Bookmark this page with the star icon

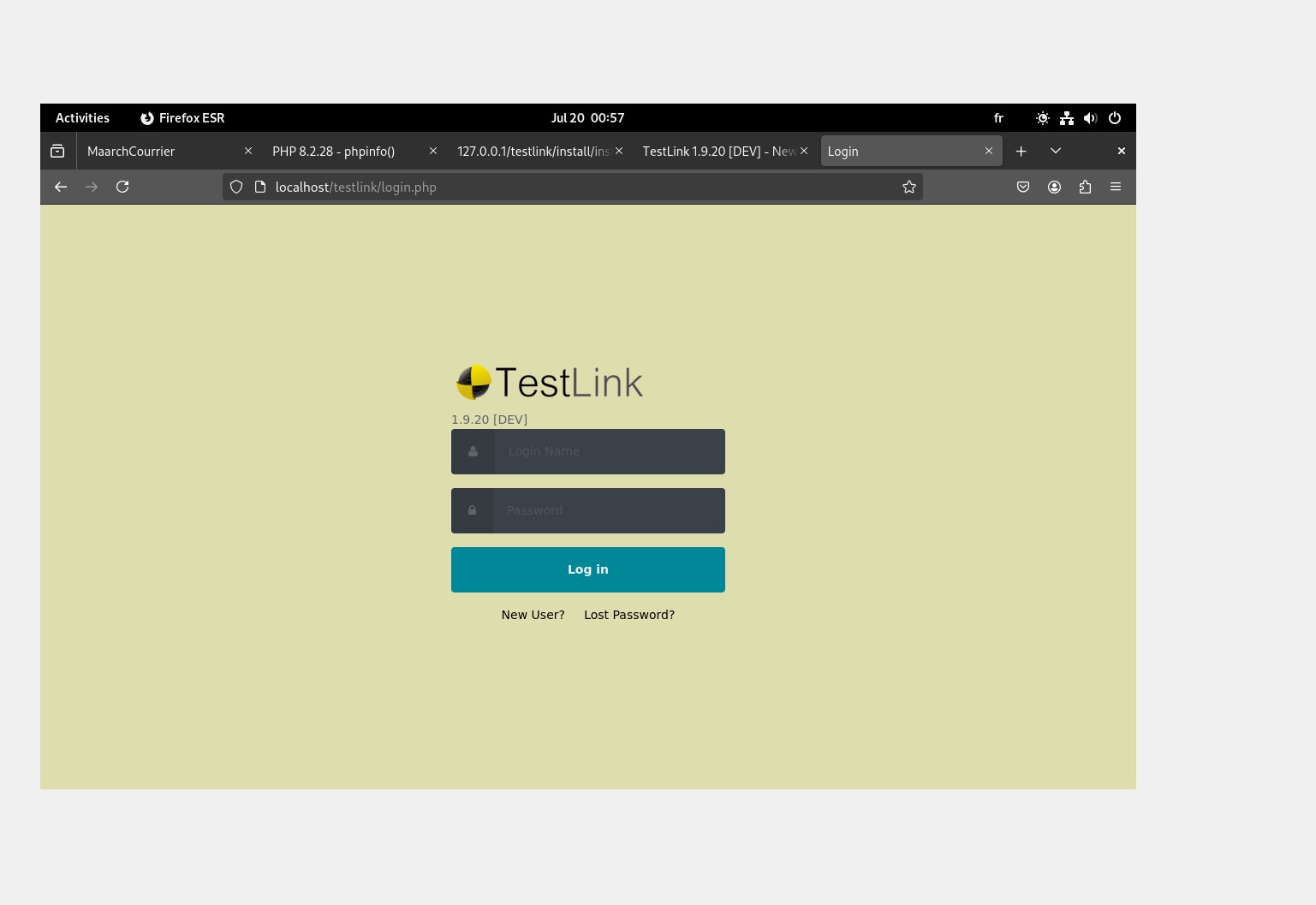point(909,187)
